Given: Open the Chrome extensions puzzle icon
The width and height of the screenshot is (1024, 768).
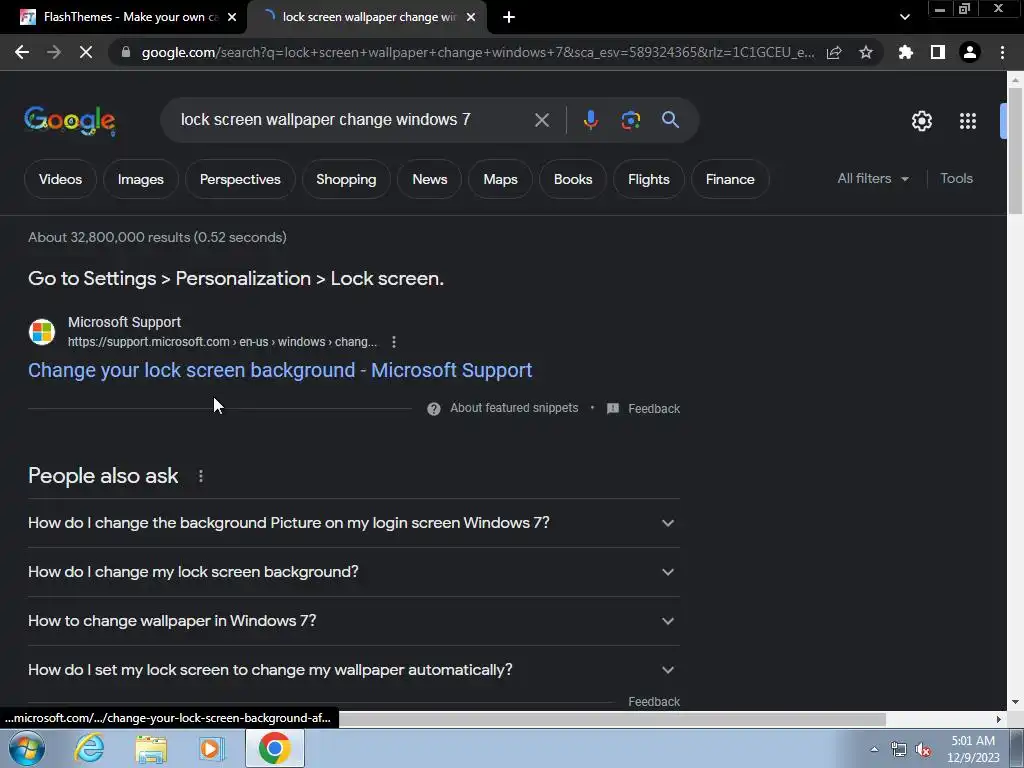Looking at the screenshot, I should pyautogui.click(x=905, y=52).
